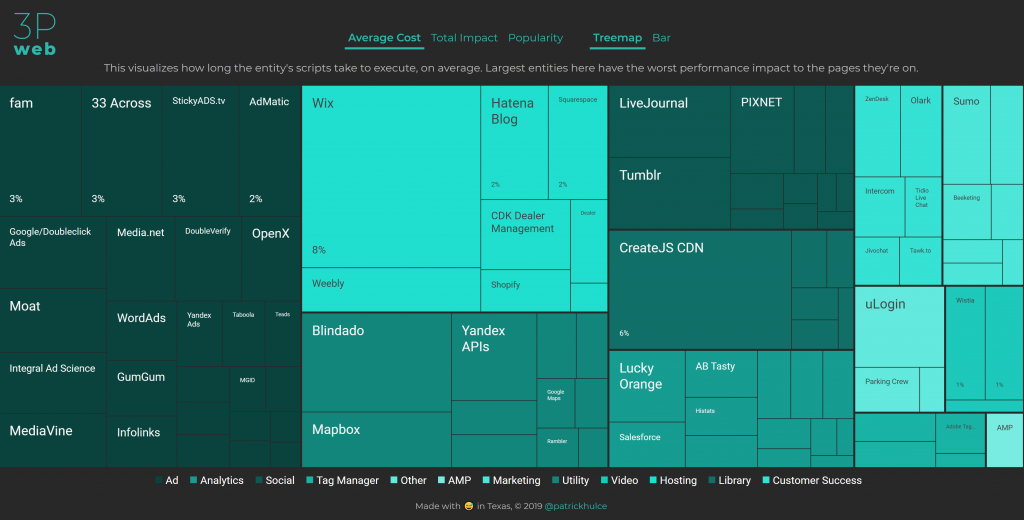Select the Bar view tab
The height and width of the screenshot is (520, 1024).
pos(661,38)
